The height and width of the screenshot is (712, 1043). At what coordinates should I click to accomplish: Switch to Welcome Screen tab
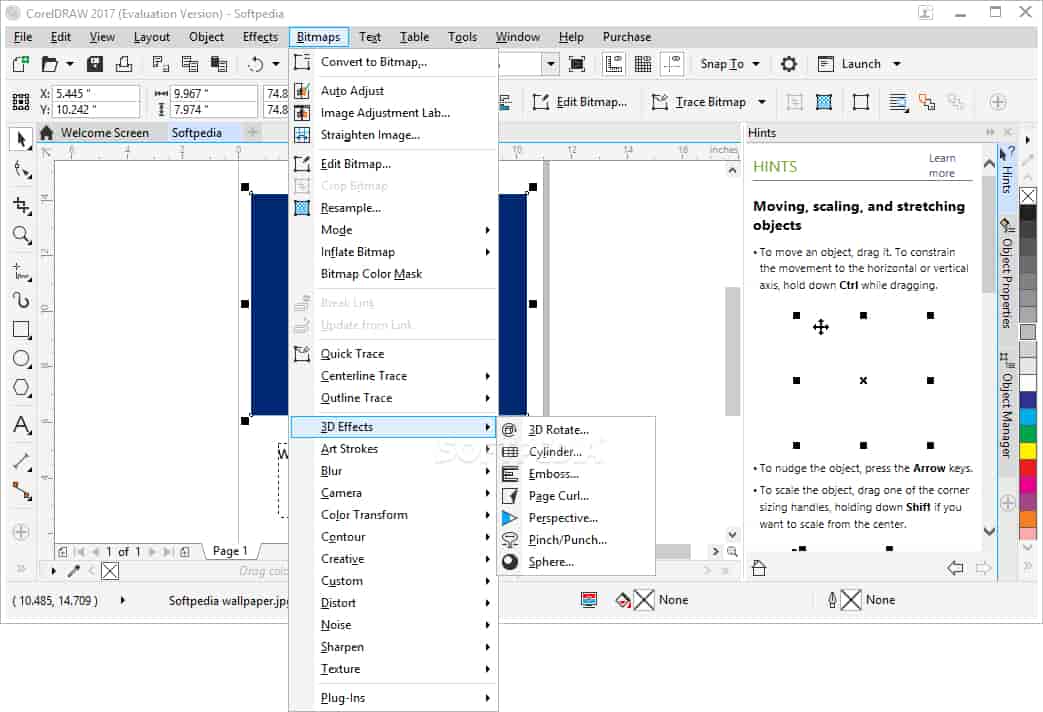point(105,132)
